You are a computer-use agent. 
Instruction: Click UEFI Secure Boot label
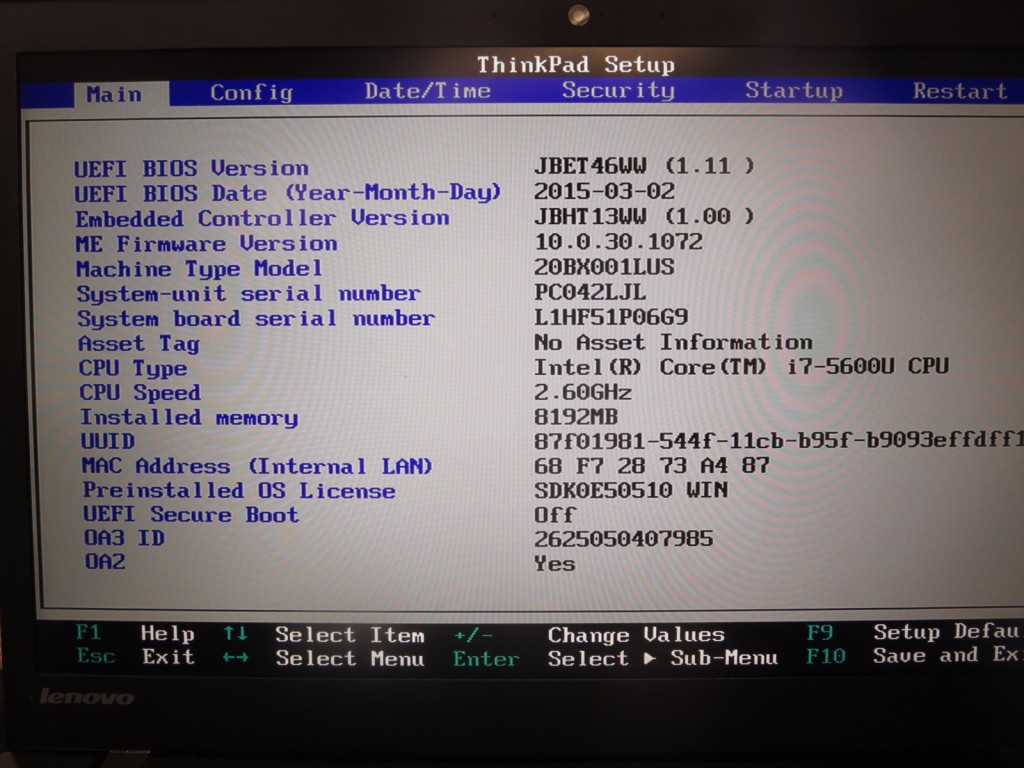click(191, 515)
